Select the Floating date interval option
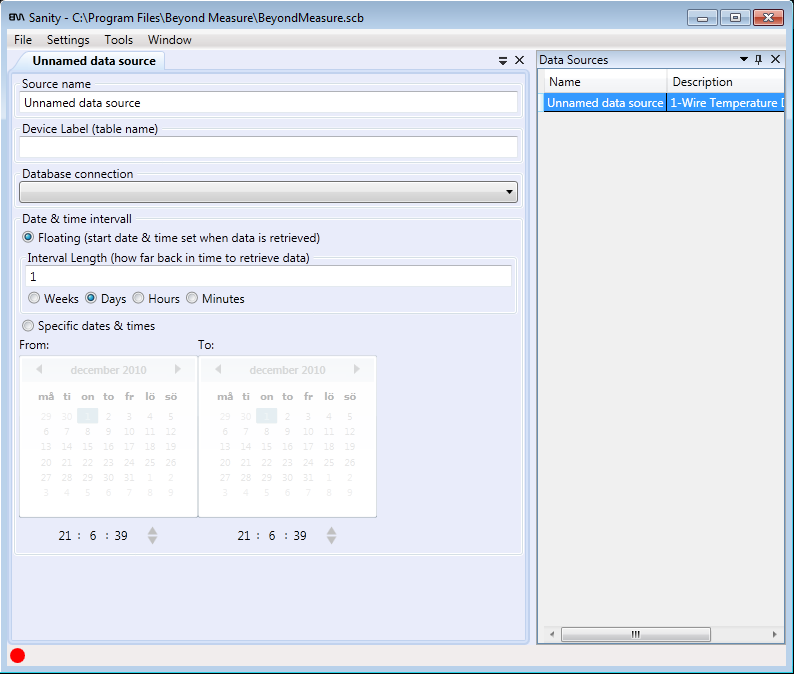 pyautogui.click(x=28, y=238)
